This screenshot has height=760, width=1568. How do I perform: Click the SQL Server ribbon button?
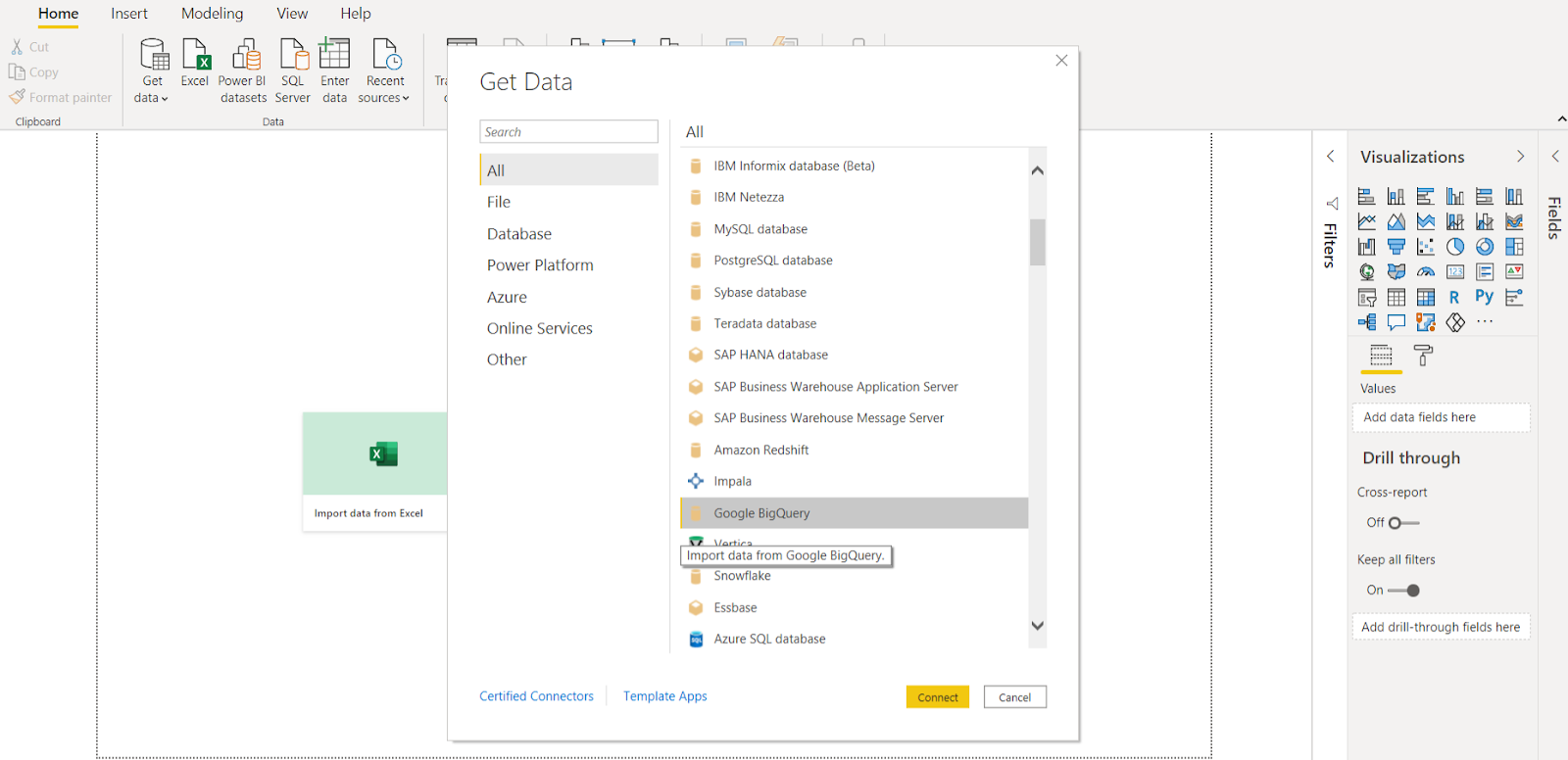pos(292,71)
